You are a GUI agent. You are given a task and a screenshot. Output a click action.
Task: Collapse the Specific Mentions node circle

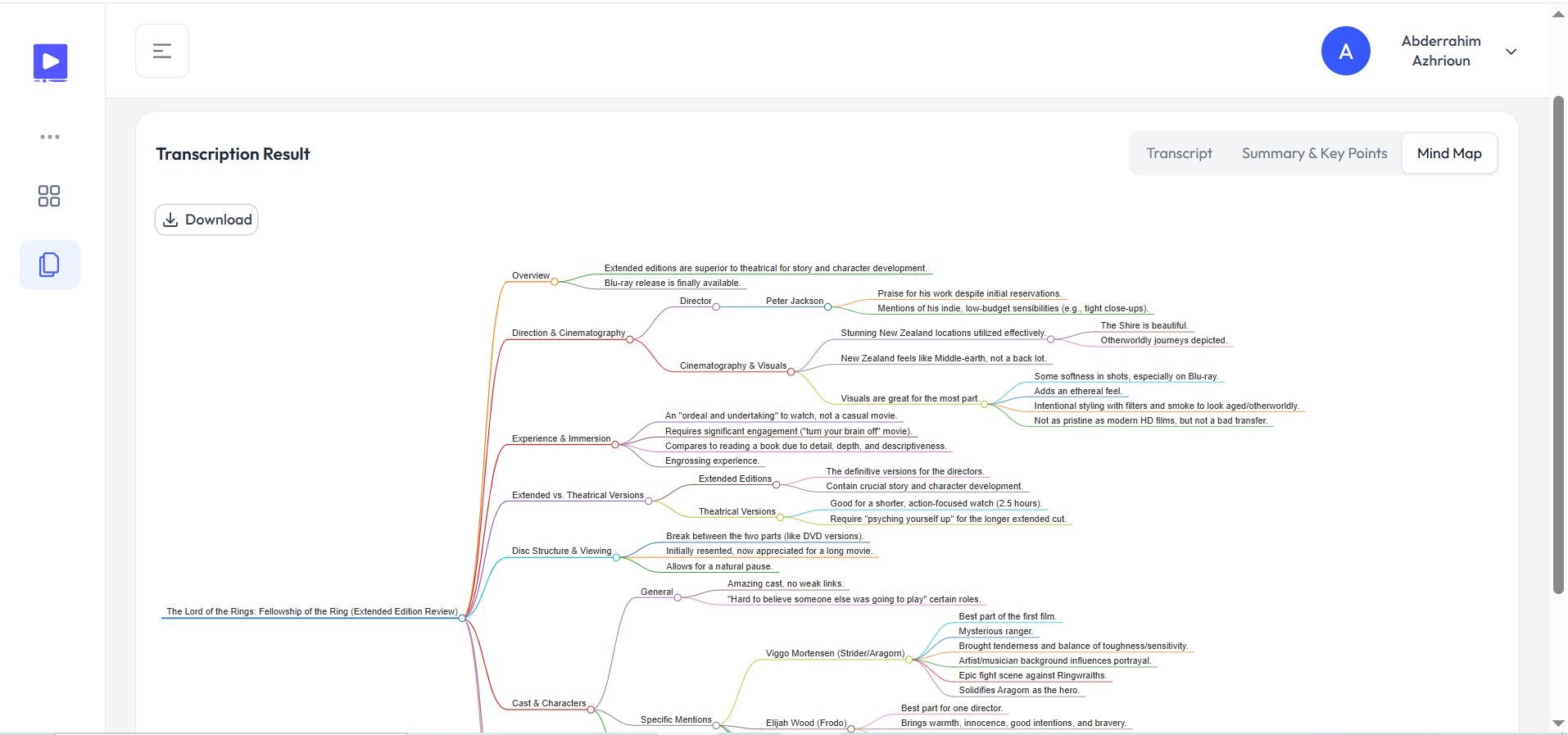[x=716, y=726]
